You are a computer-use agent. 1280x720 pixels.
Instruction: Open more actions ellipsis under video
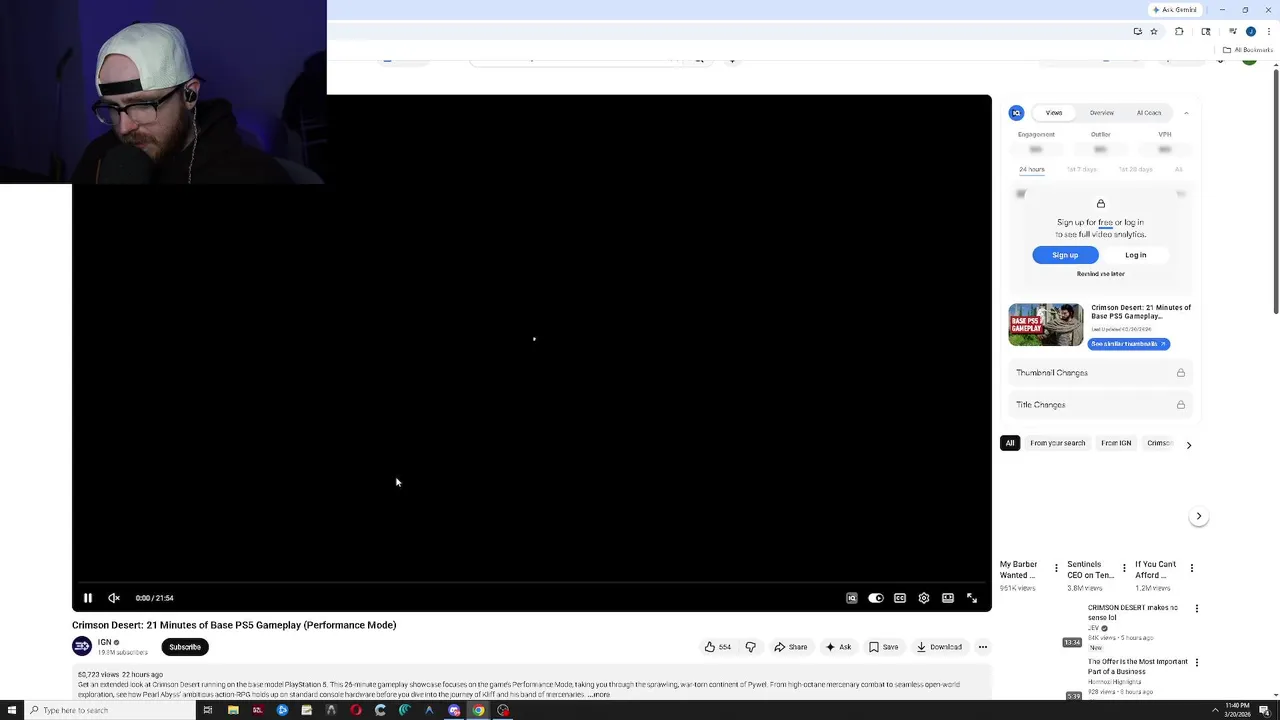point(983,647)
